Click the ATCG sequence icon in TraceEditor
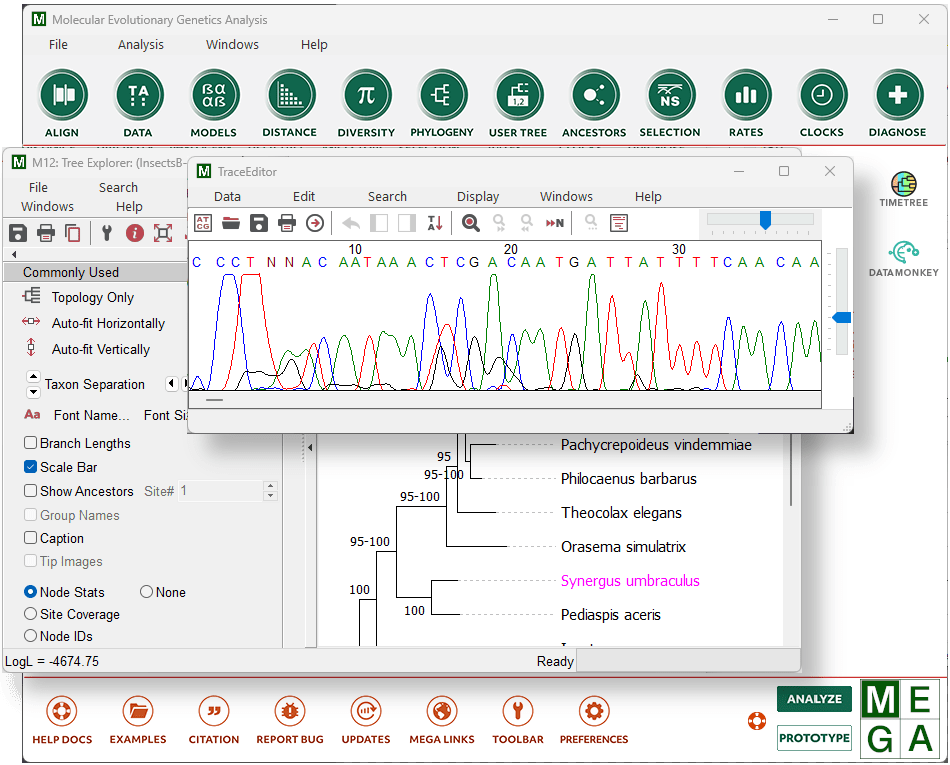This screenshot has width=950, height=765. (203, 223)
